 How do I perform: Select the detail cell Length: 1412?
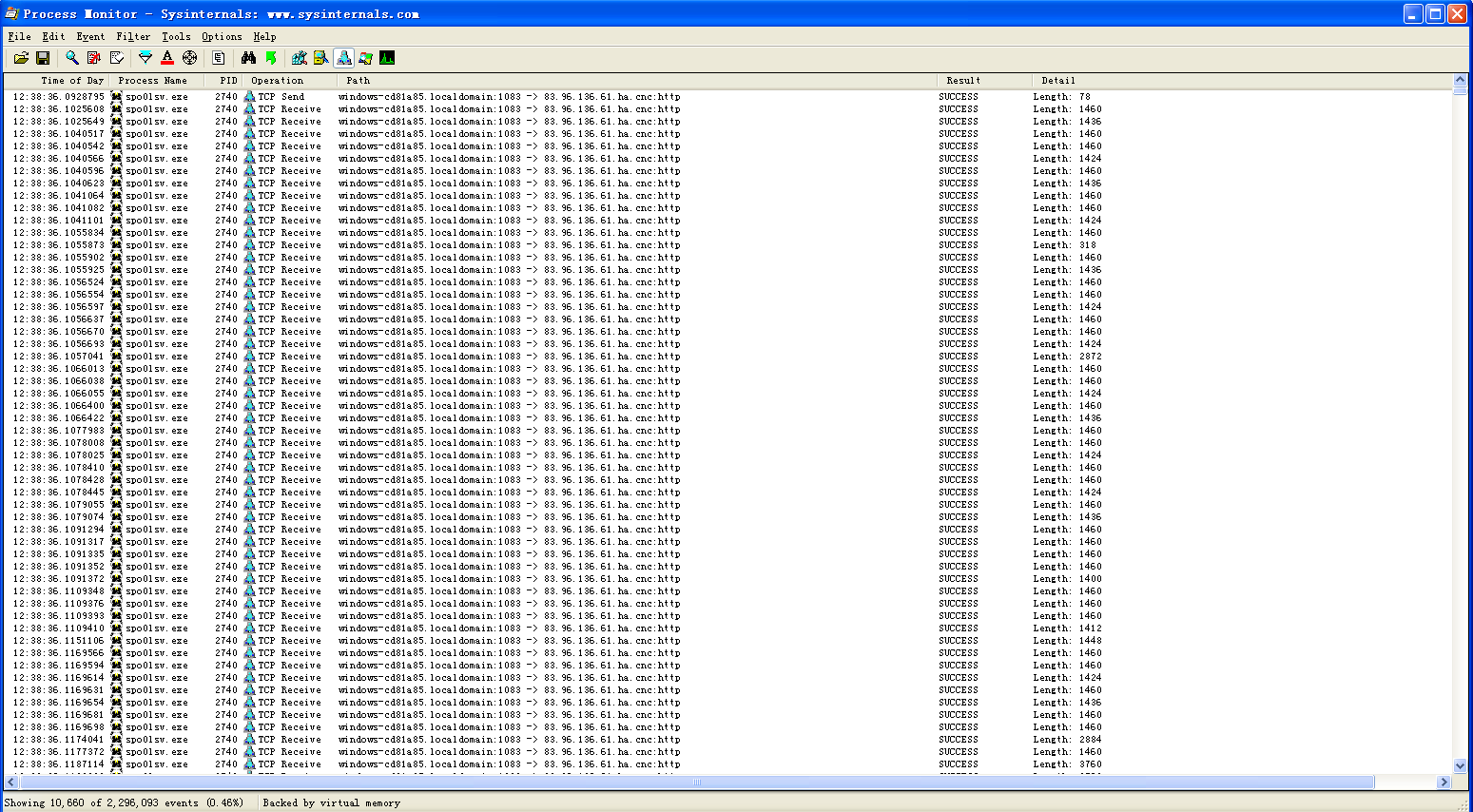coord(1068,628)
